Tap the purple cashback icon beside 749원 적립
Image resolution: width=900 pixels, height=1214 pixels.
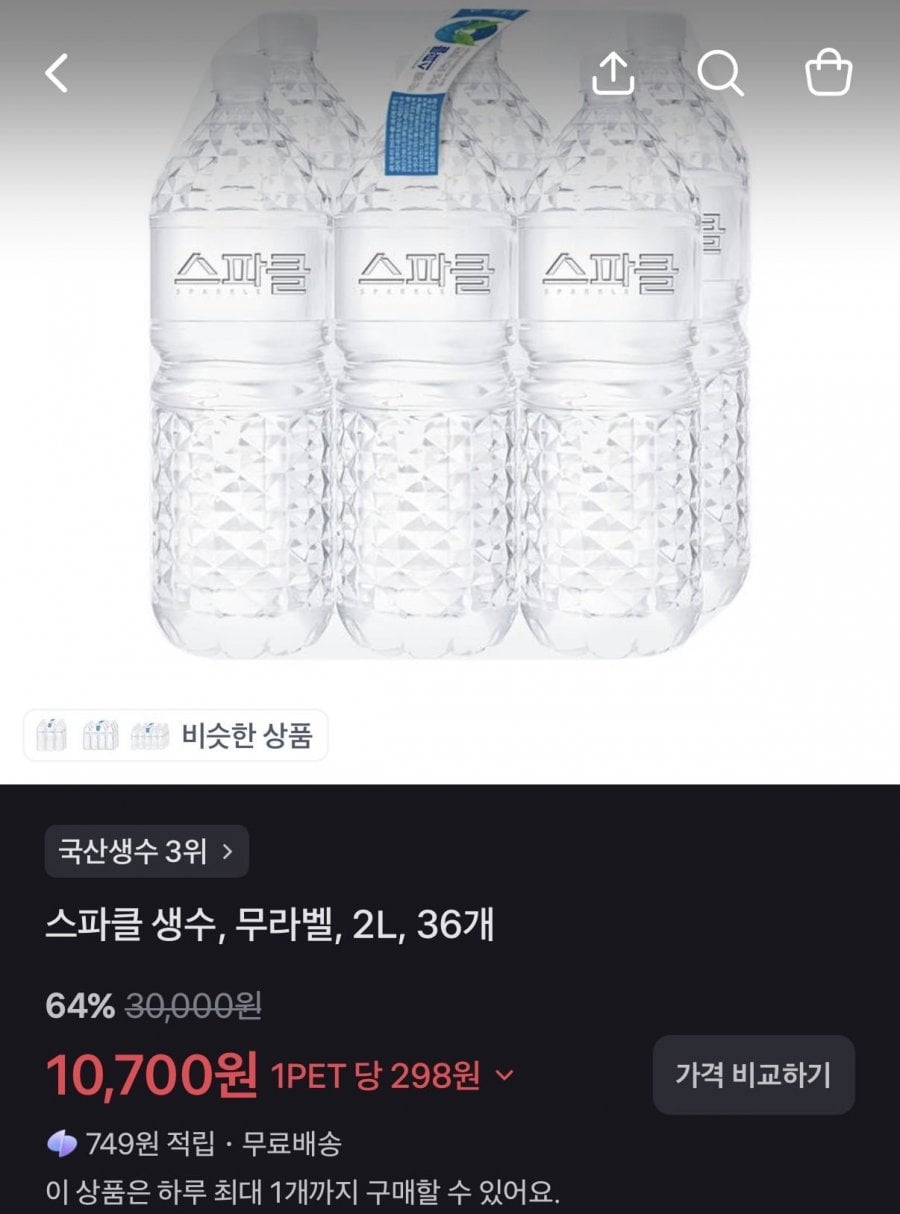coord(62,1142)
